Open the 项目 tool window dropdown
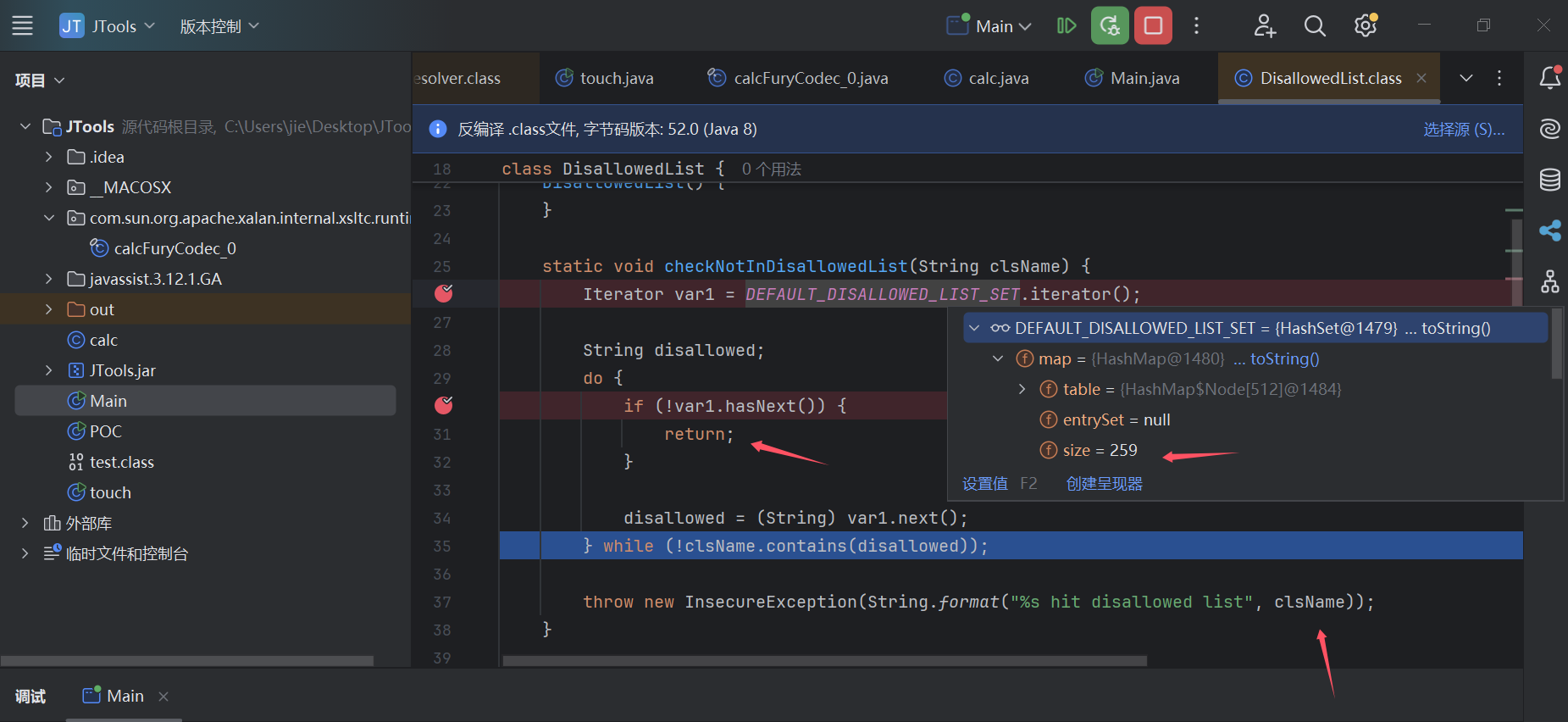Viewport: 1568px width, 722px height. [x=40, y=81]
